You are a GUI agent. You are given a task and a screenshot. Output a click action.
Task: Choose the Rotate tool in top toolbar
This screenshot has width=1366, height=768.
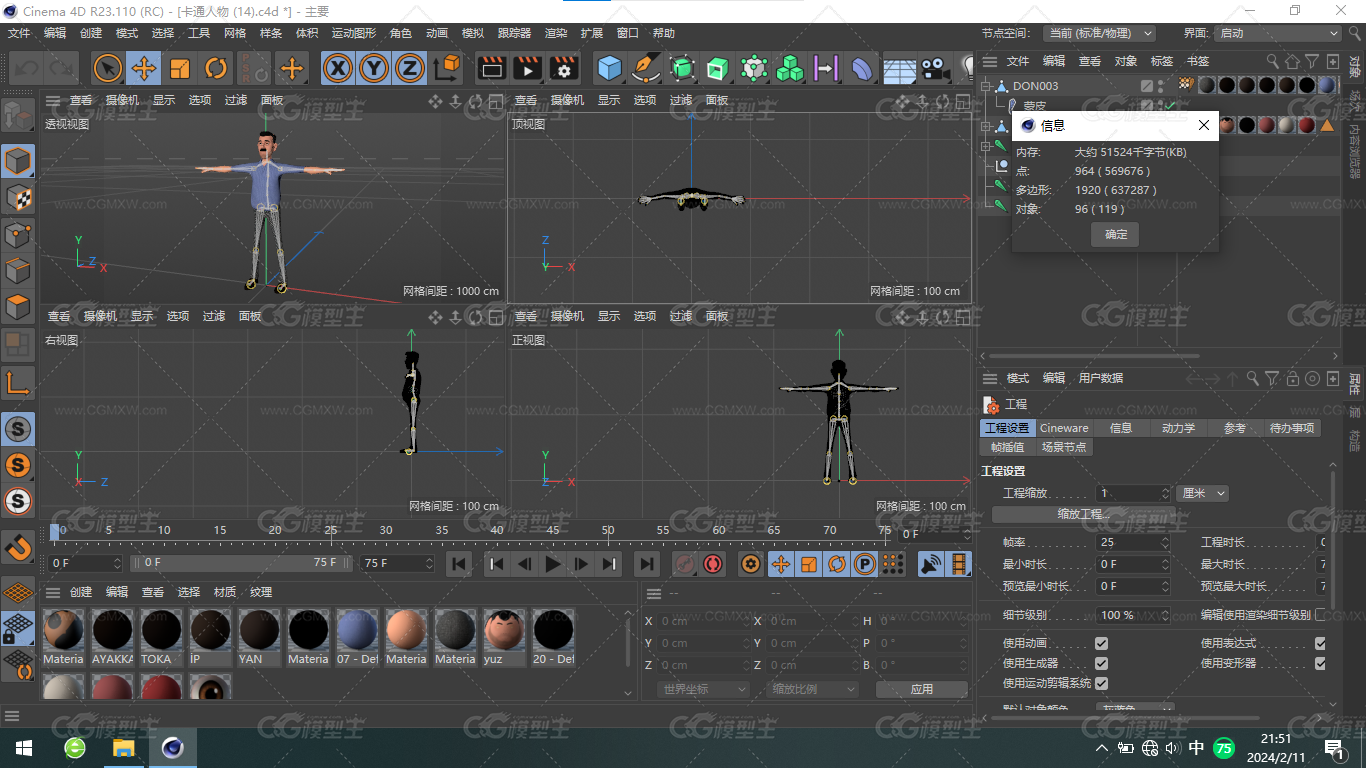[216, 68]
